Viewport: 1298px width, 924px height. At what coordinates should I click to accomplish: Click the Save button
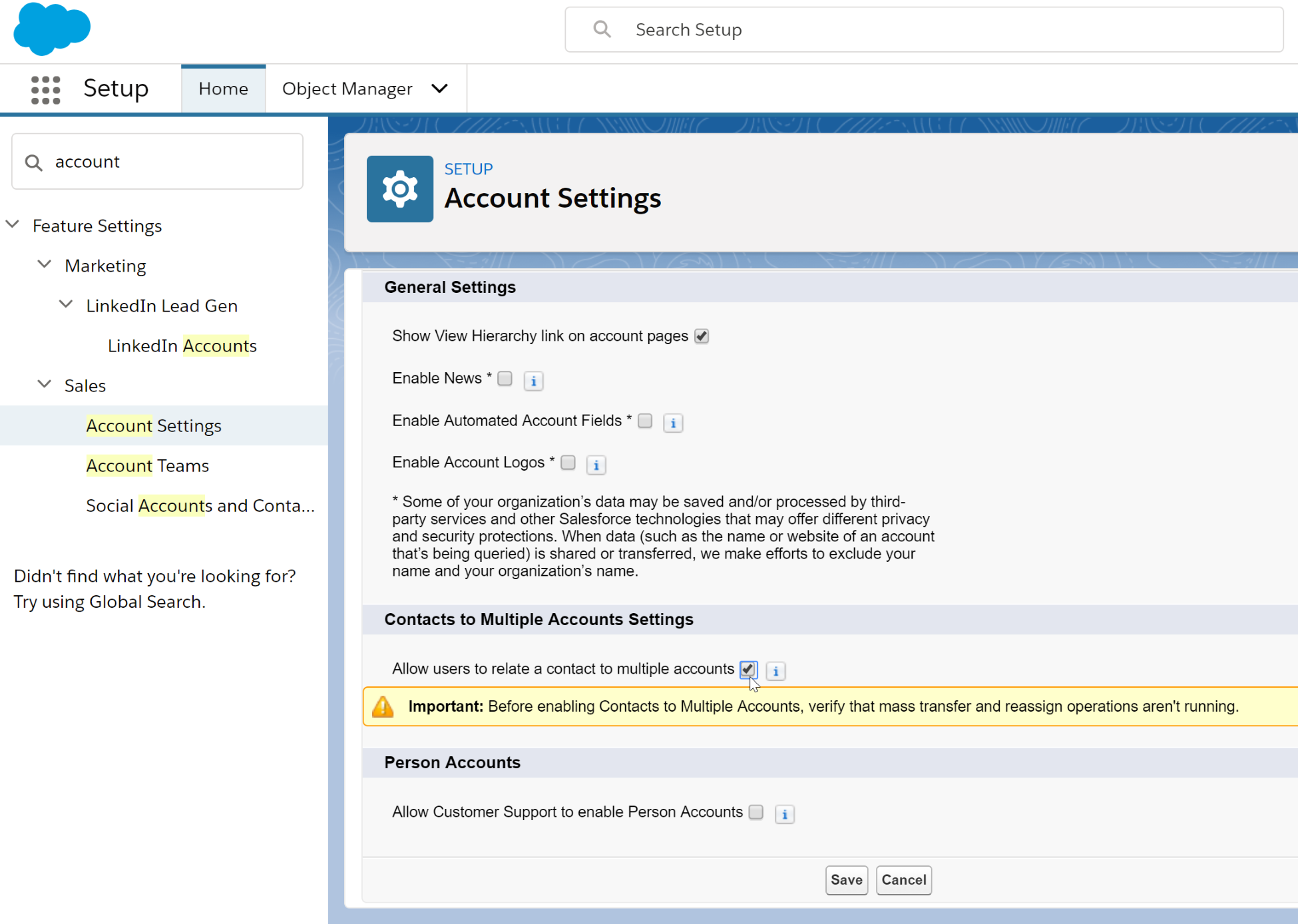pyautogui.click(x=846, y=879)
